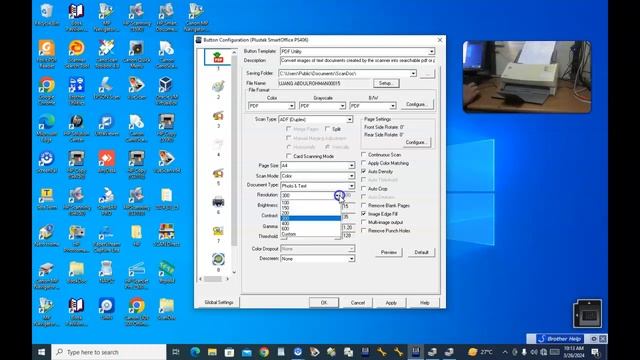Open File Explorer from the taskbar
This screenshot has height=360, width=640.
212,352
